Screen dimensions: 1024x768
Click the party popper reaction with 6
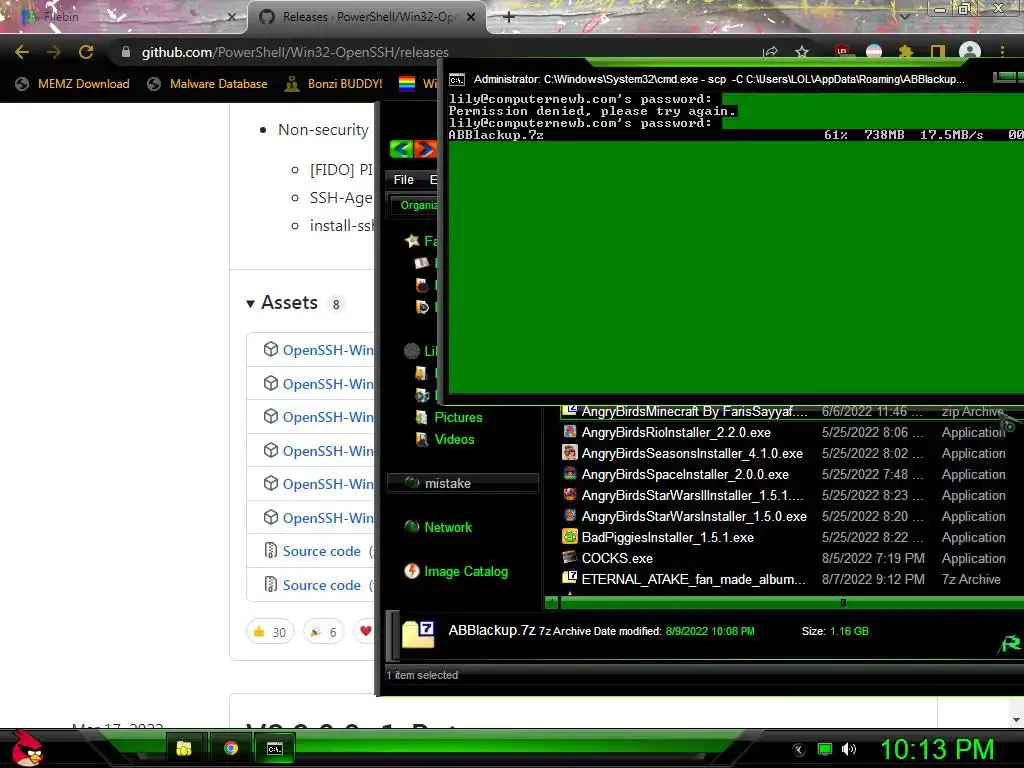click(x=323, y=632)
